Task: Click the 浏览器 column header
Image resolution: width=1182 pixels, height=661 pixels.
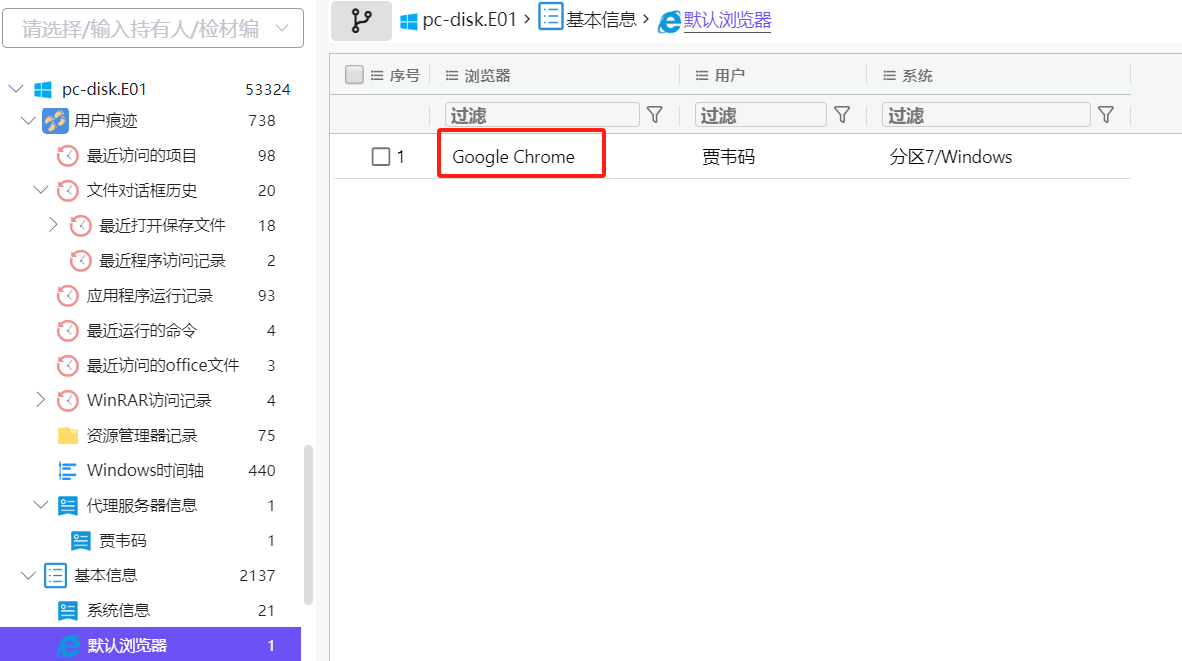Action: click(488, 75)
